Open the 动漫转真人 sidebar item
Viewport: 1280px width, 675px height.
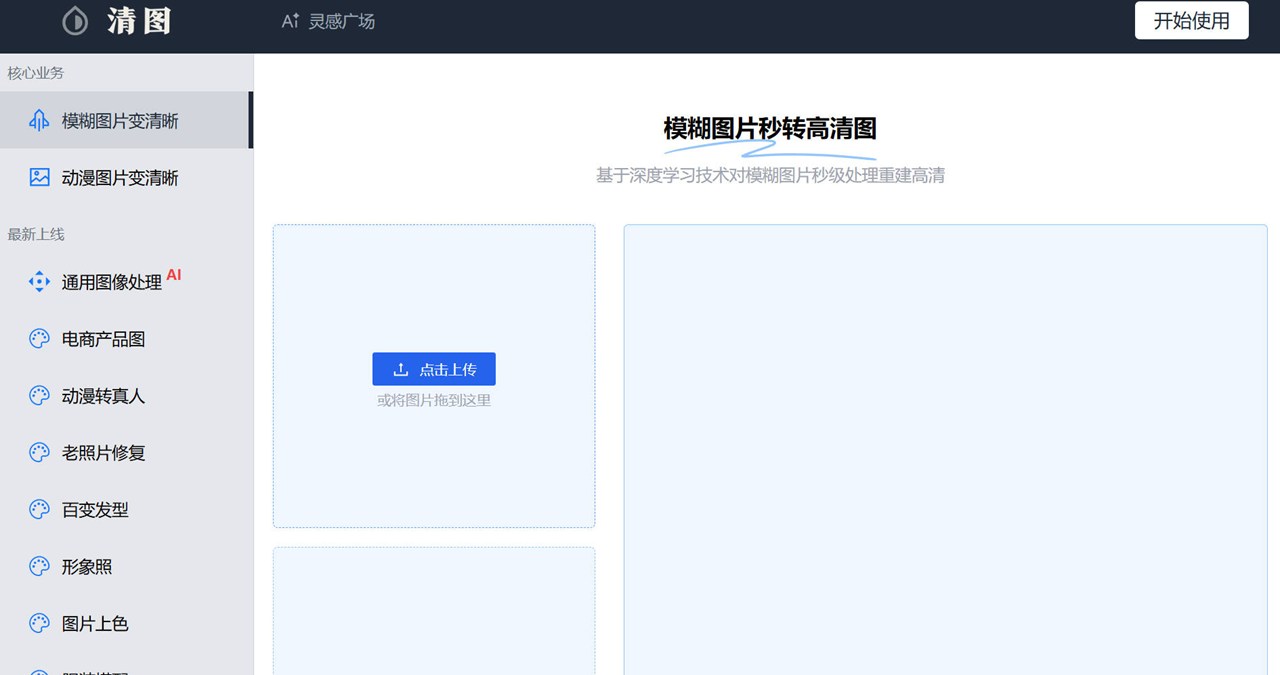pyautogui.click(x=126, y=396)
